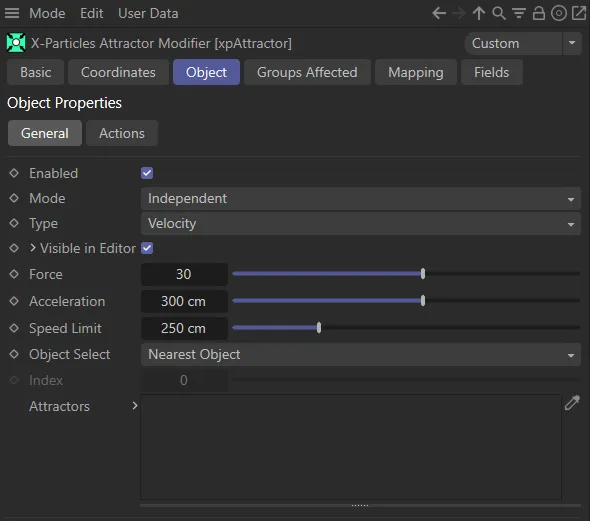Open Object Select dropdown showing Nearest Object
This screenshot has height=521, width=590.
[360, 354]
